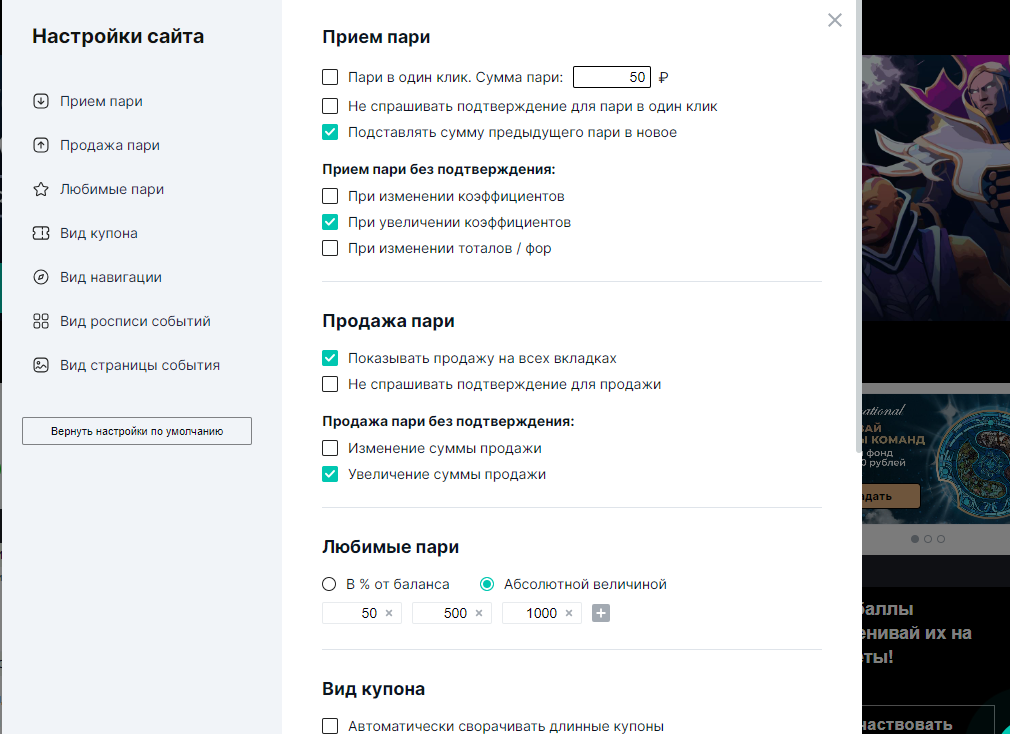This screenshot has height=734, width=1010.
Task: Click the favorite amount field showing 500
Action: tap(452, 613)
